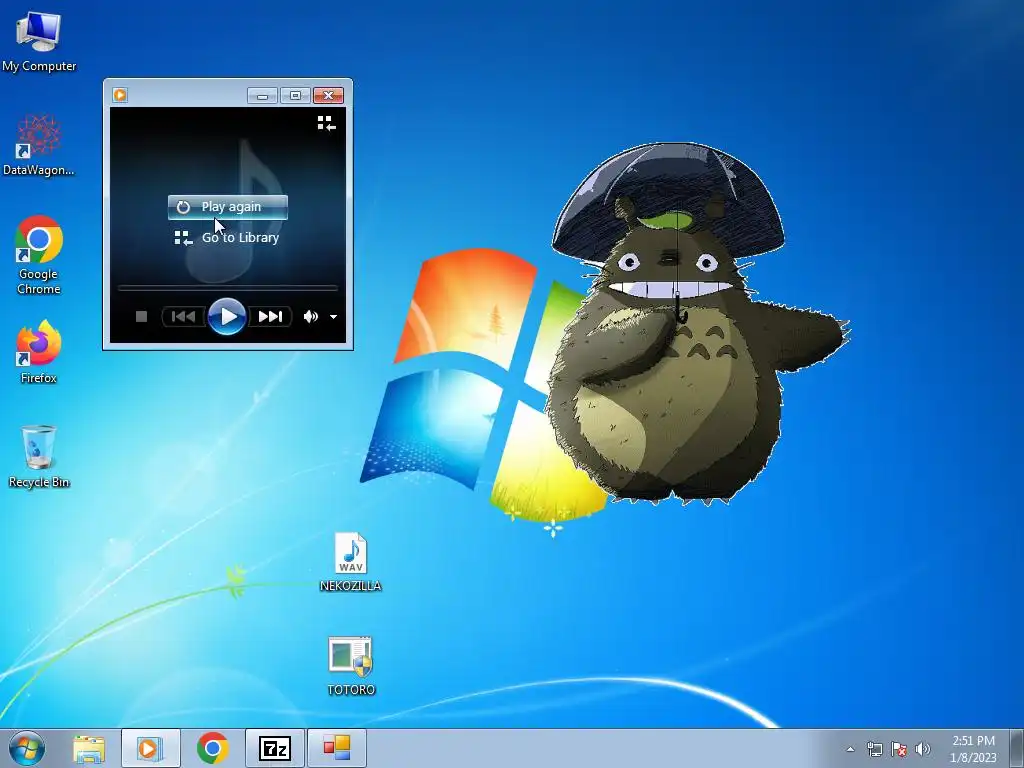The width and height of the screenshot is (1024, 768).
Task: Switch to Library icon at the player's top corner
Action: 326,123
